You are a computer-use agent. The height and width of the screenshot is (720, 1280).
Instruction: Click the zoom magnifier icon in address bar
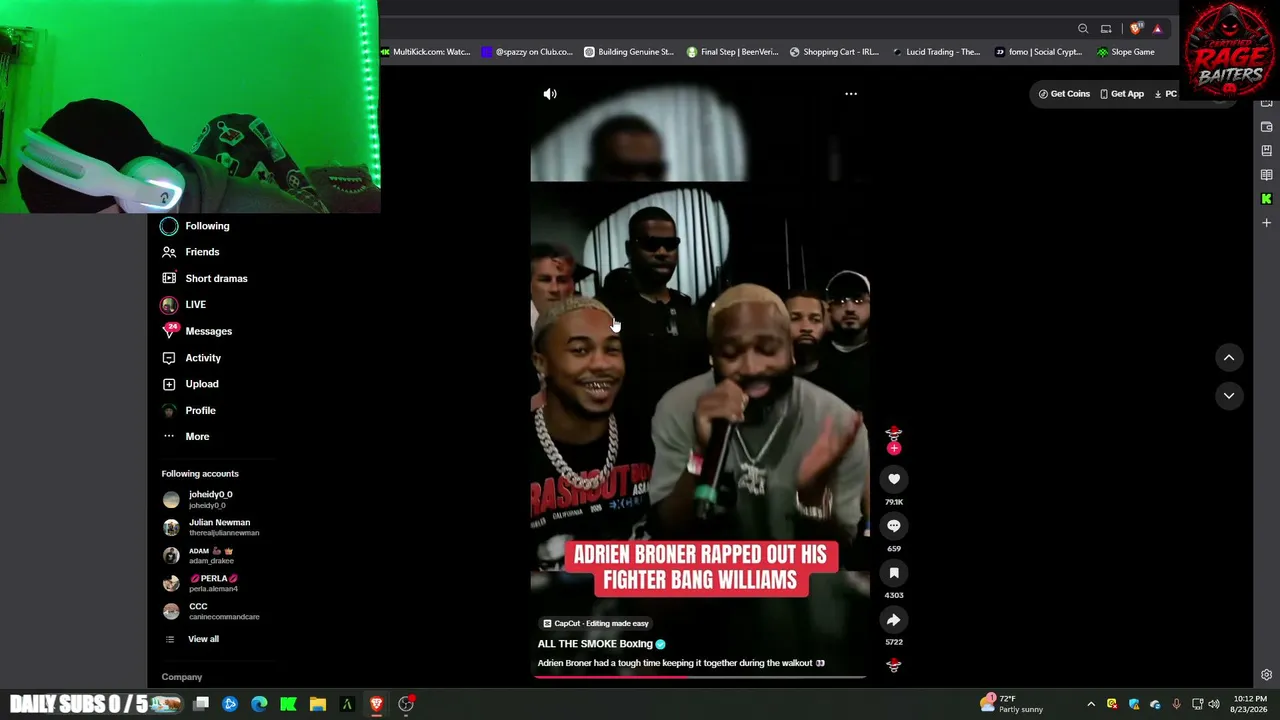[1083, 29]
